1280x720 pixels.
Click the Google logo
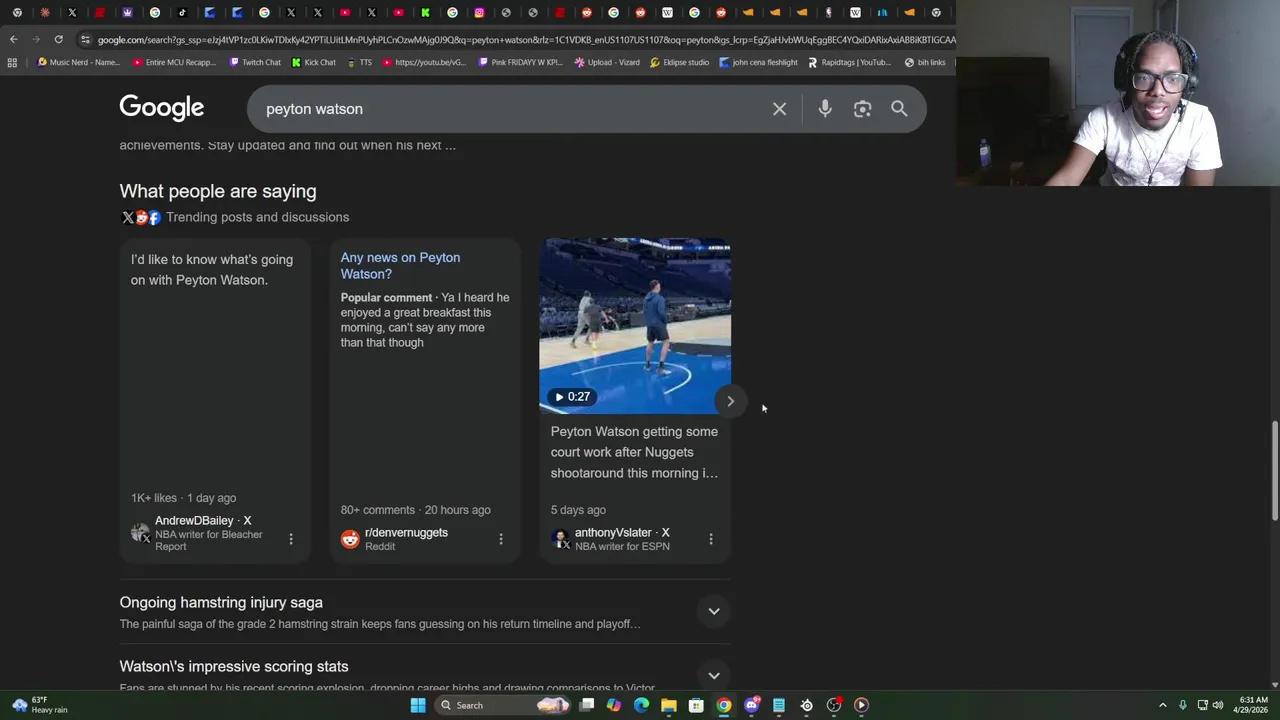[x=162, y=108]
